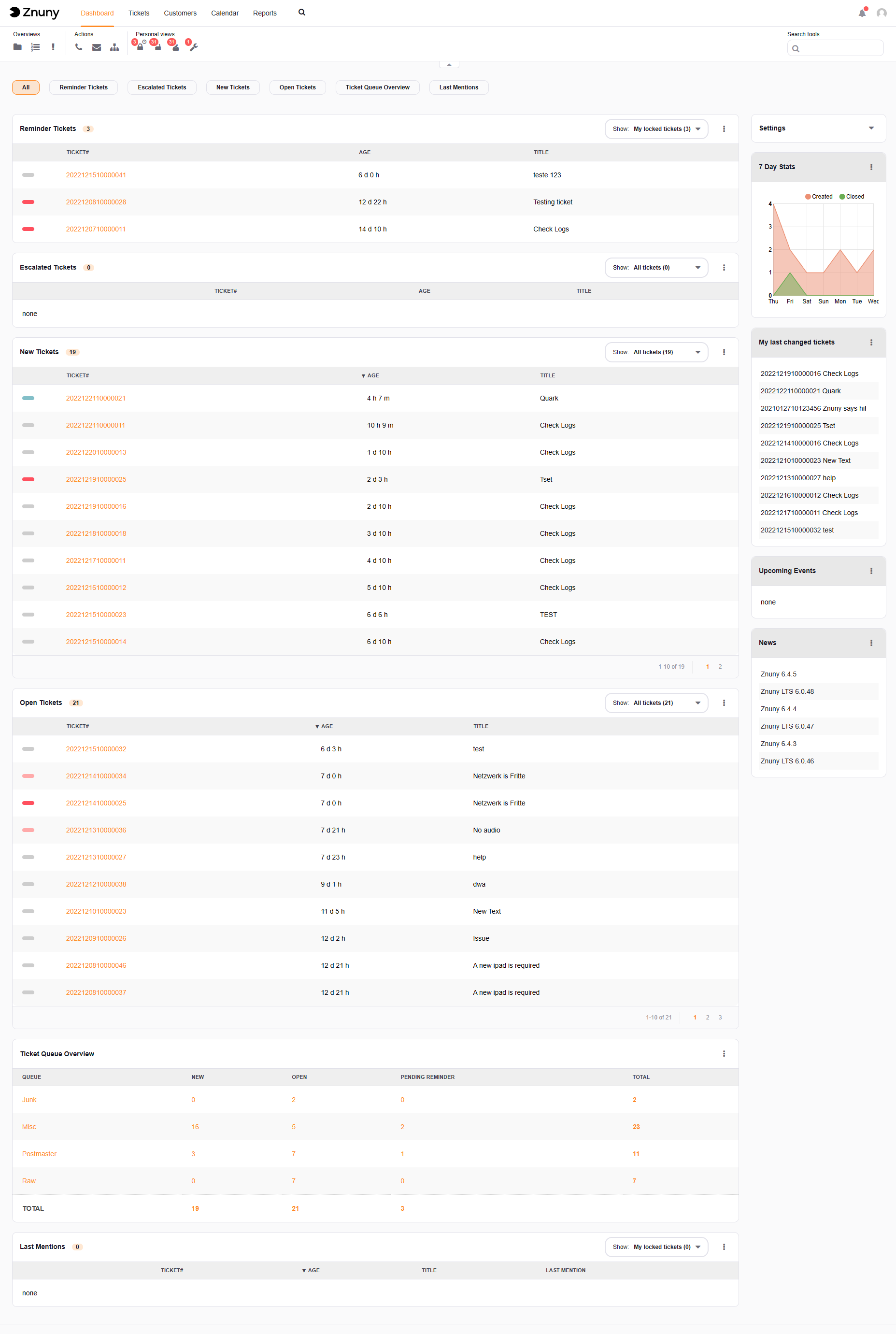The image size is (896, 1334).
Task: Go to page 2 of Open Tickets
Action: tap(708, 1018)
